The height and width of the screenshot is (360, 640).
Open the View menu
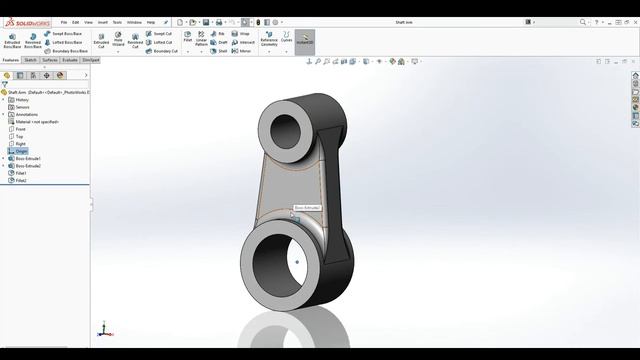pyautogui.click(x=88, y=22)
